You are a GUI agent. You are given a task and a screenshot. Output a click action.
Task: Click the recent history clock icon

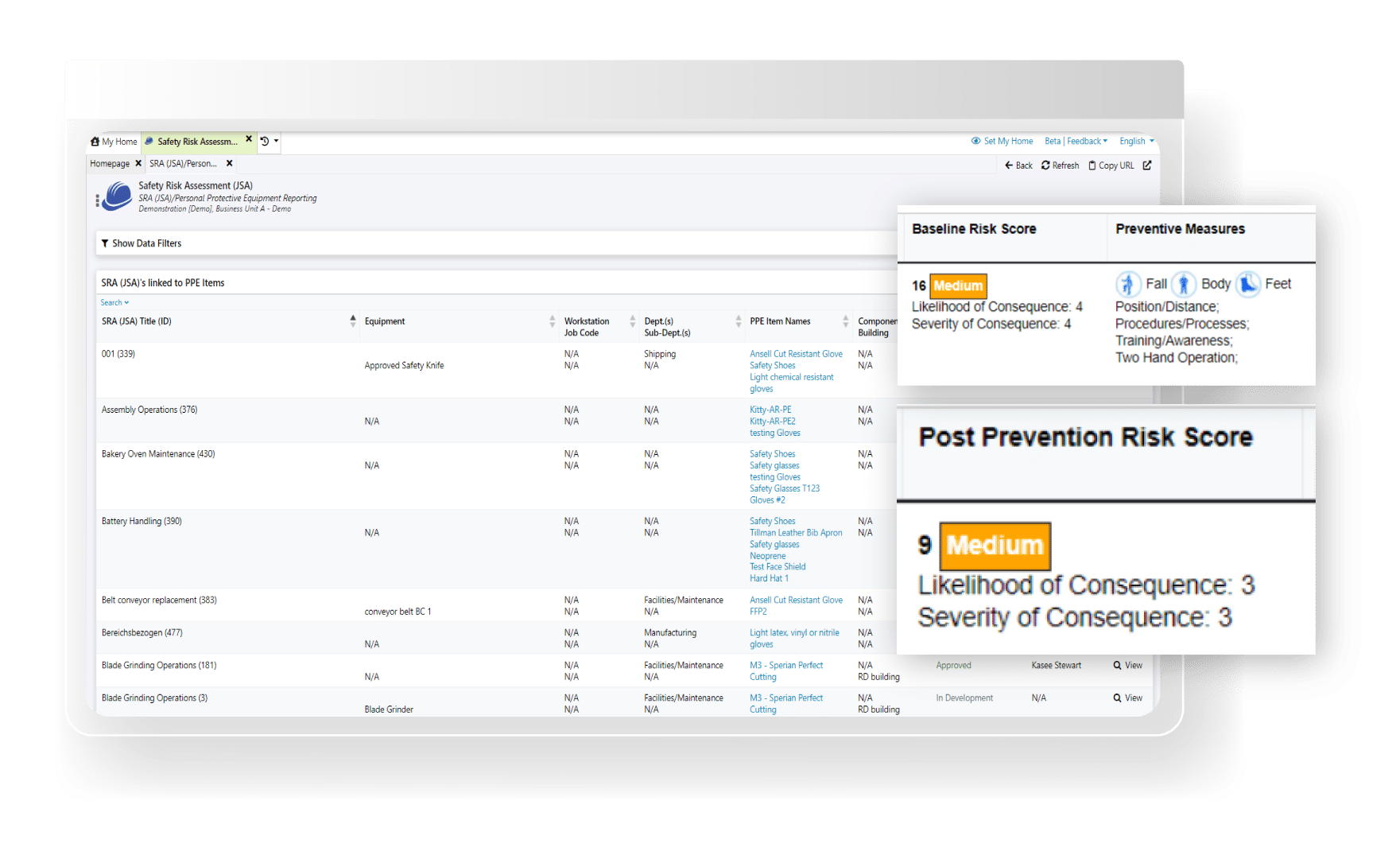tap(266, 139)
